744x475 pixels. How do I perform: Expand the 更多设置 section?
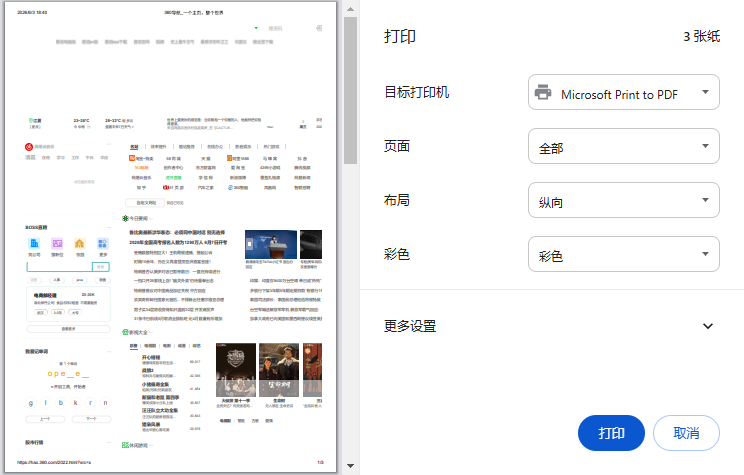552,326
